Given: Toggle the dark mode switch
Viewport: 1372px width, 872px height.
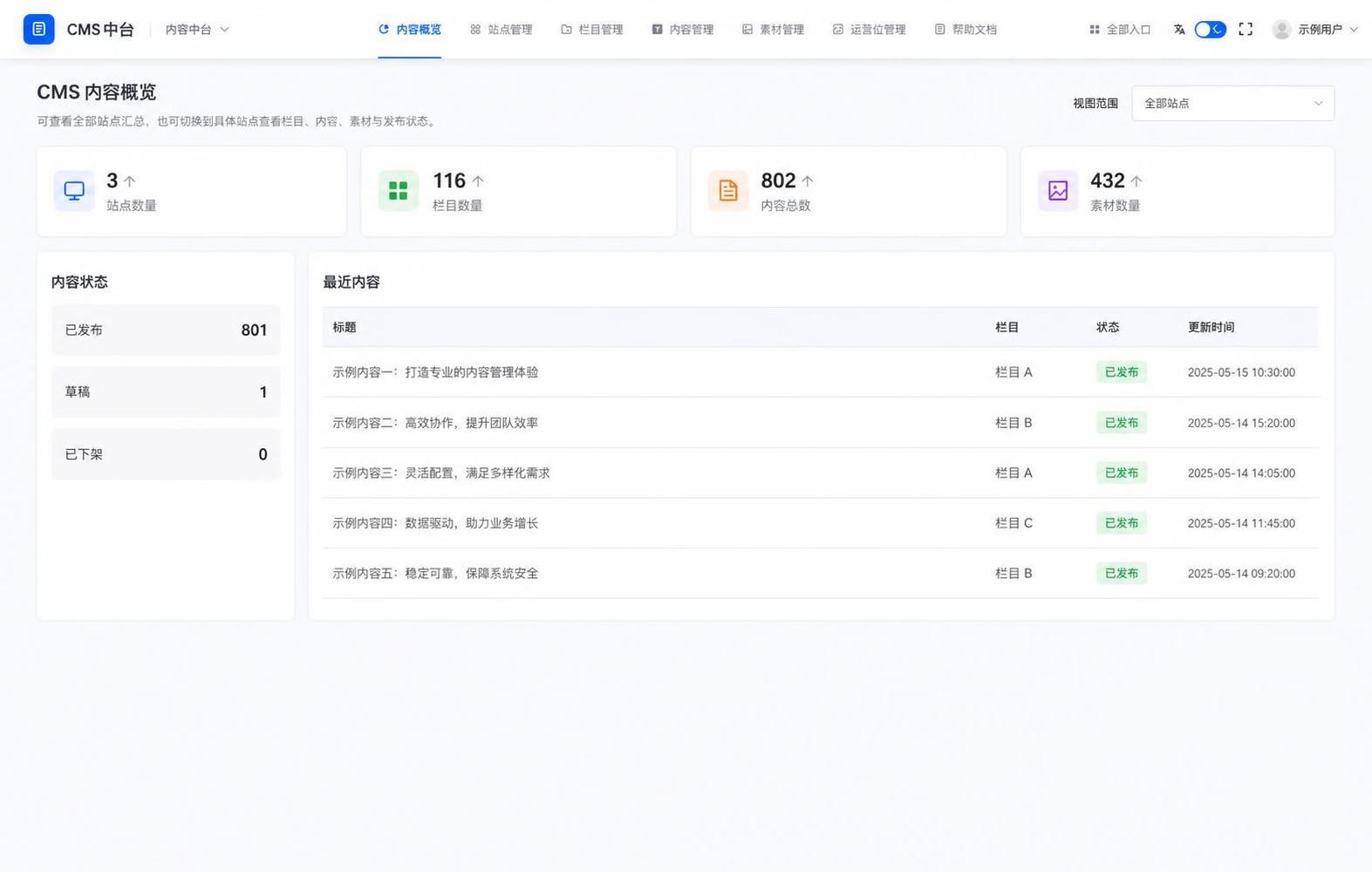Looking at the screenshot, I should pyautogui.click(x=1210, y=30).
